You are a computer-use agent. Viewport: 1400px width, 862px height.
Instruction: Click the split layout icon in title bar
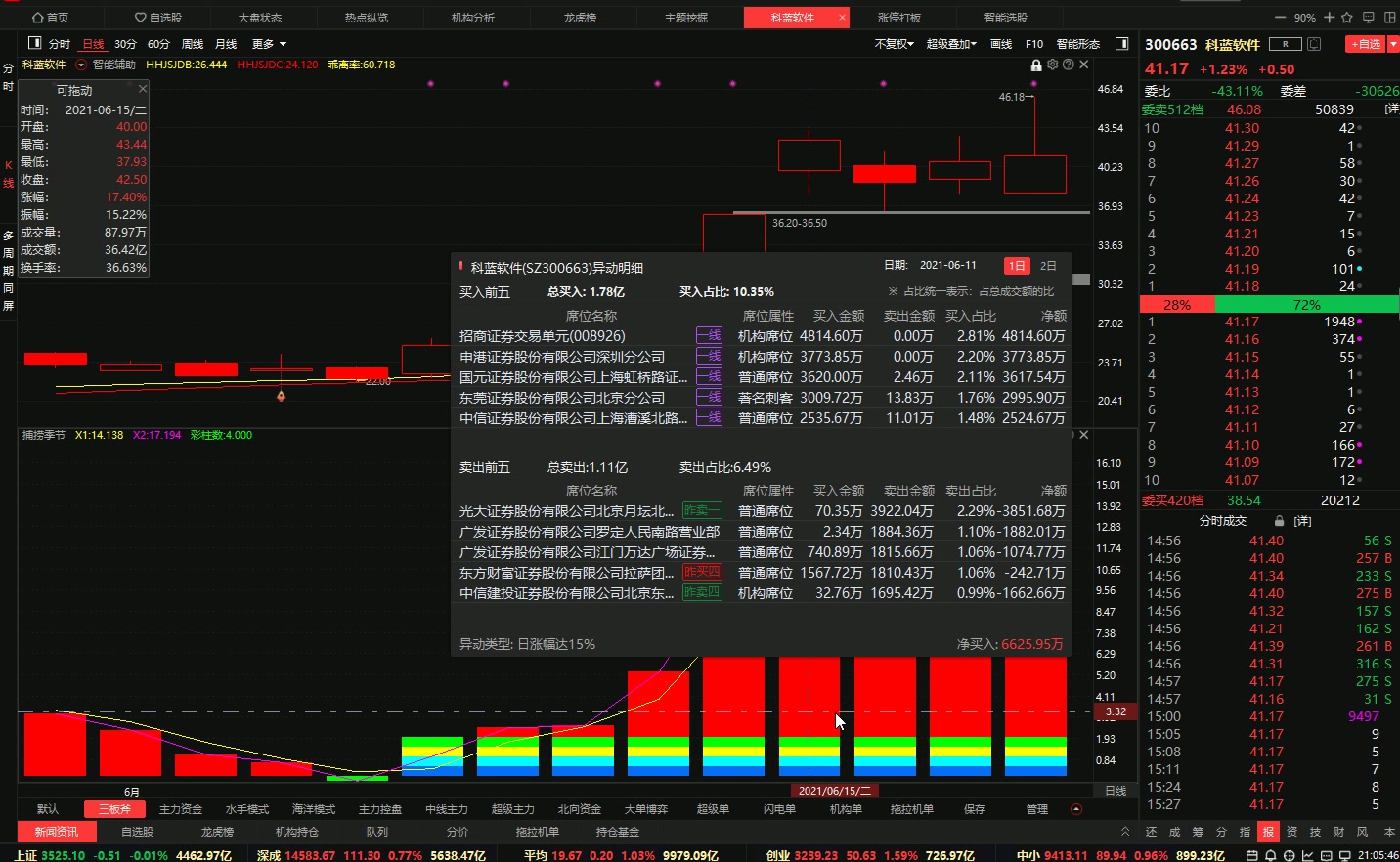click(x=1389, y=18)
